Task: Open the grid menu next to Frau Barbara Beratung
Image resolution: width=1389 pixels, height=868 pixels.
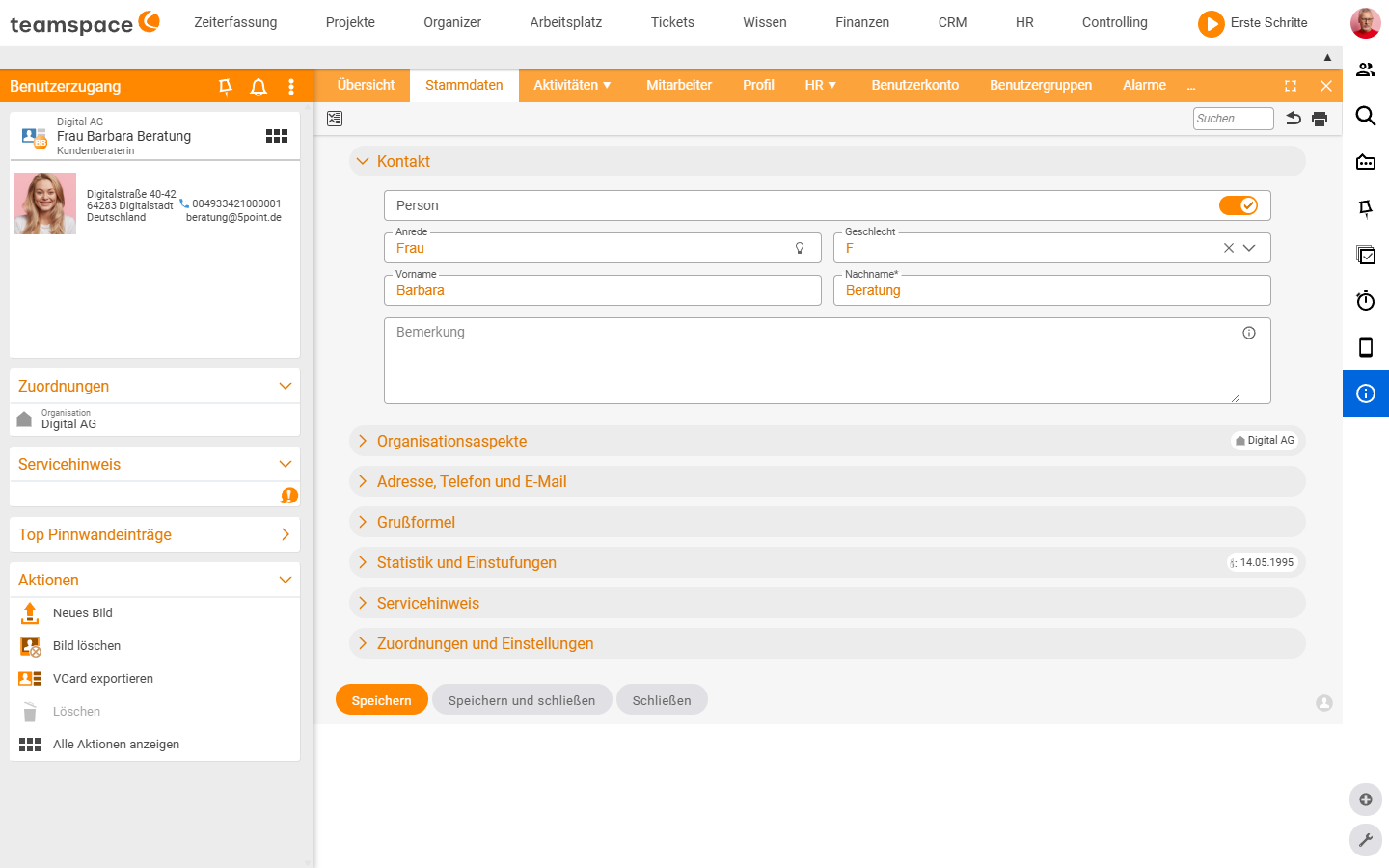Action: (277, 136)
